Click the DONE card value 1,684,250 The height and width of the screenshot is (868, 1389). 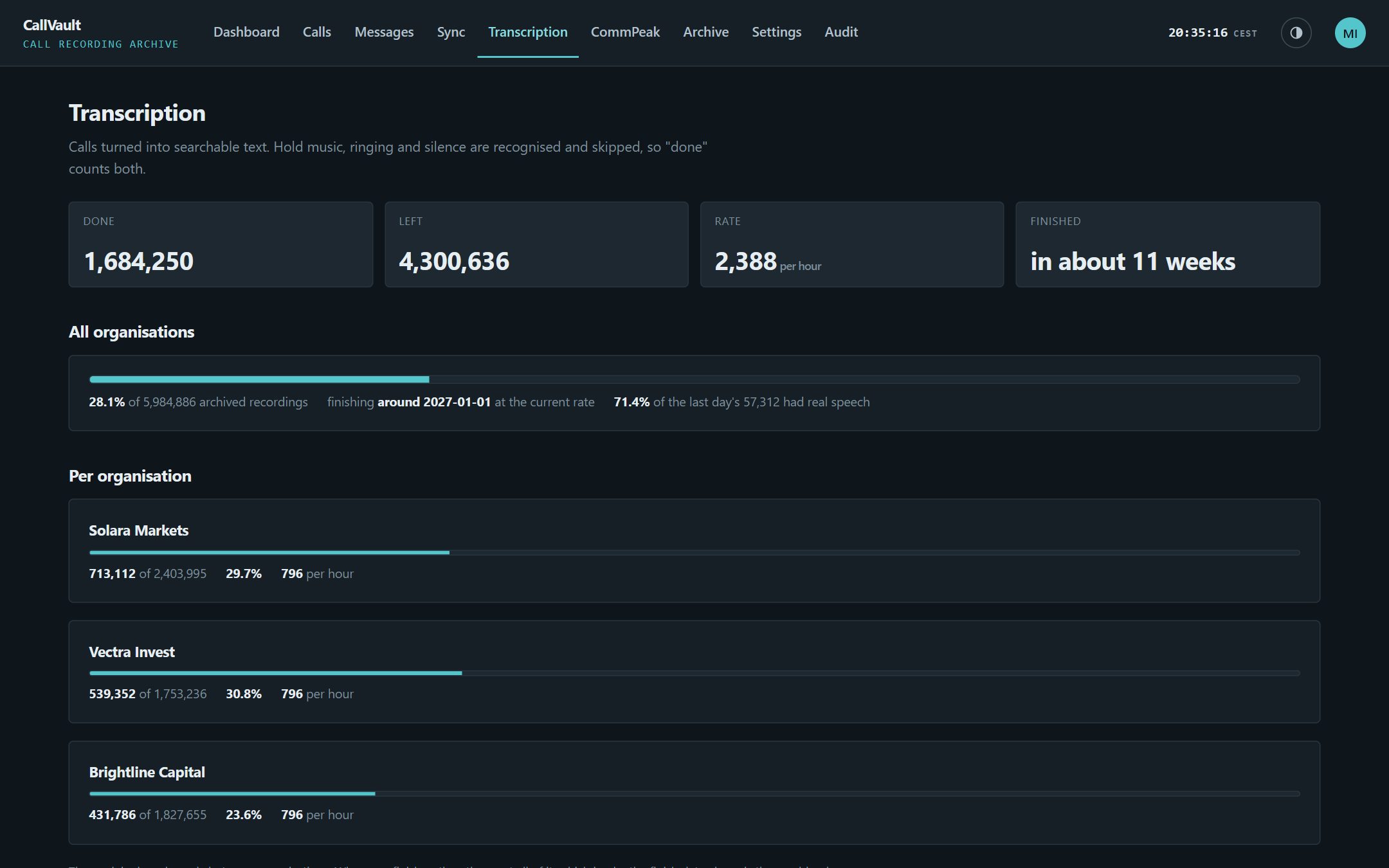pos(138,261)
